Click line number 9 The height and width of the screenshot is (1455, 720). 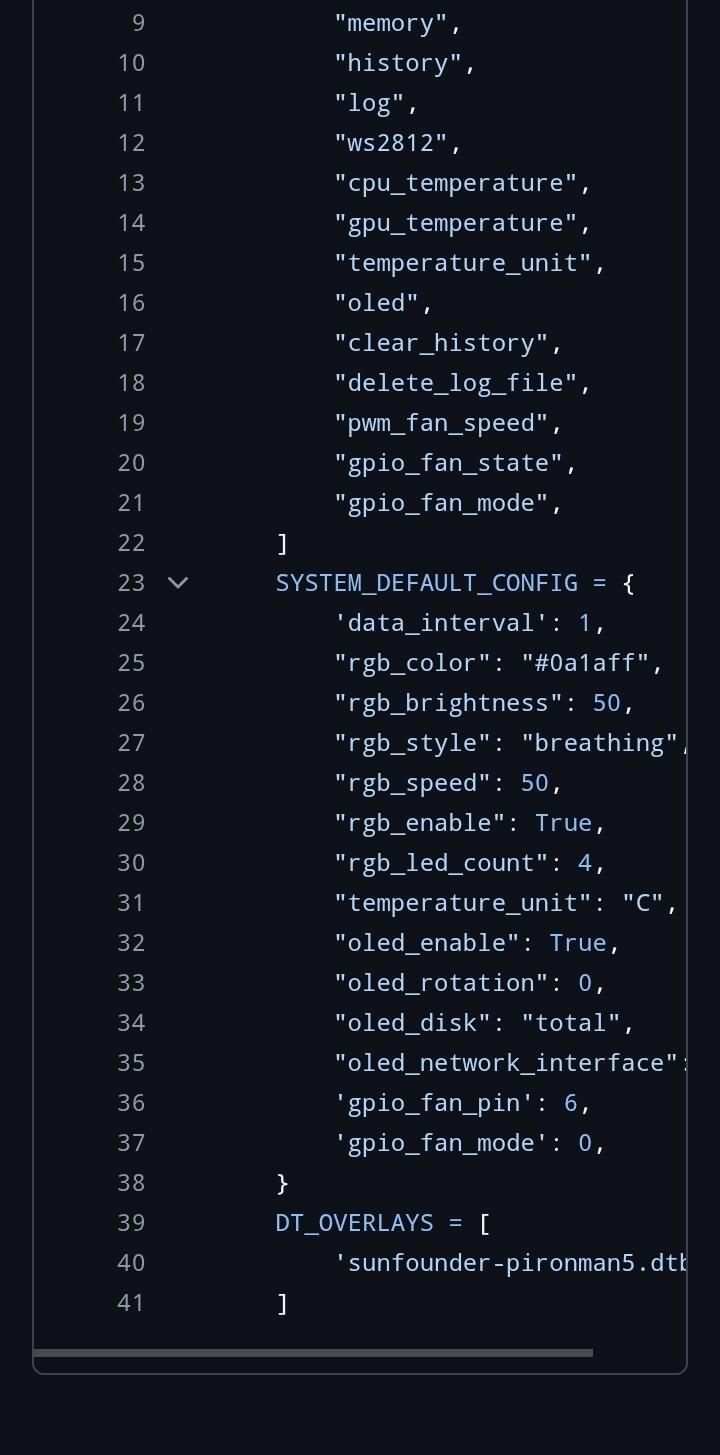[x=138, y=22]
